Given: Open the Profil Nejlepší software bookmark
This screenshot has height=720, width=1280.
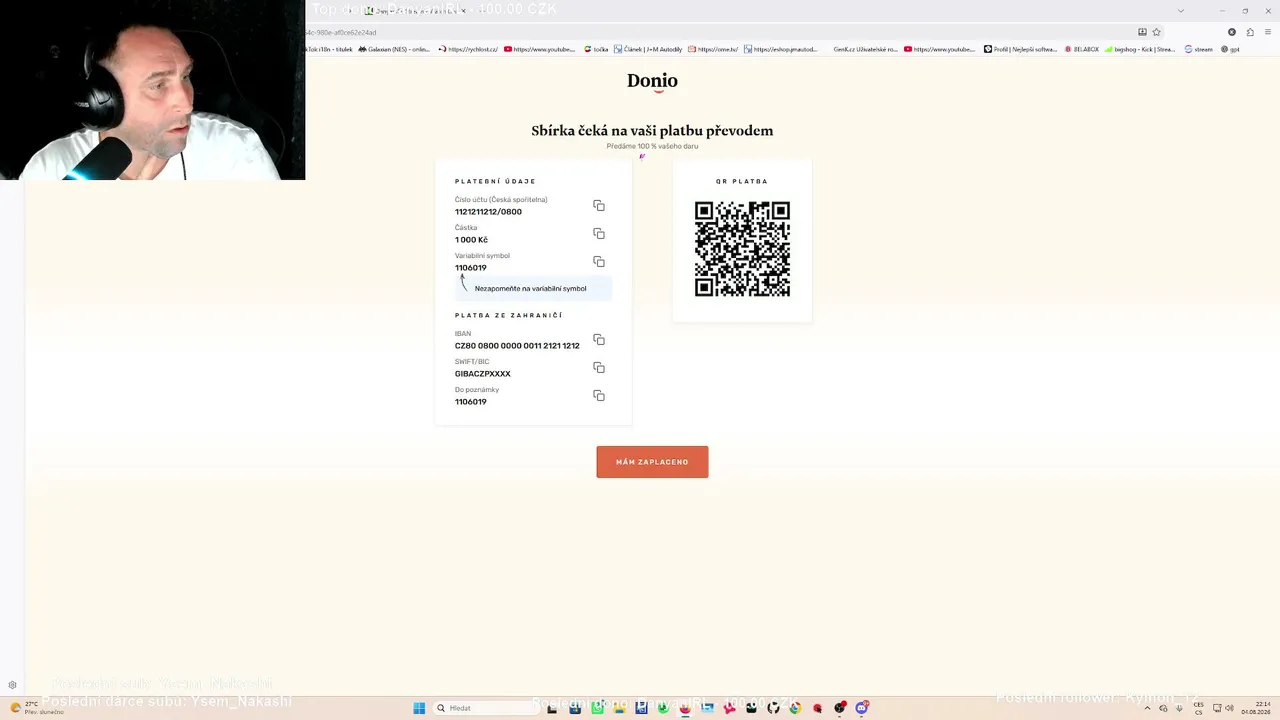Looking at the screenshot, I should tap(1020, 49).
